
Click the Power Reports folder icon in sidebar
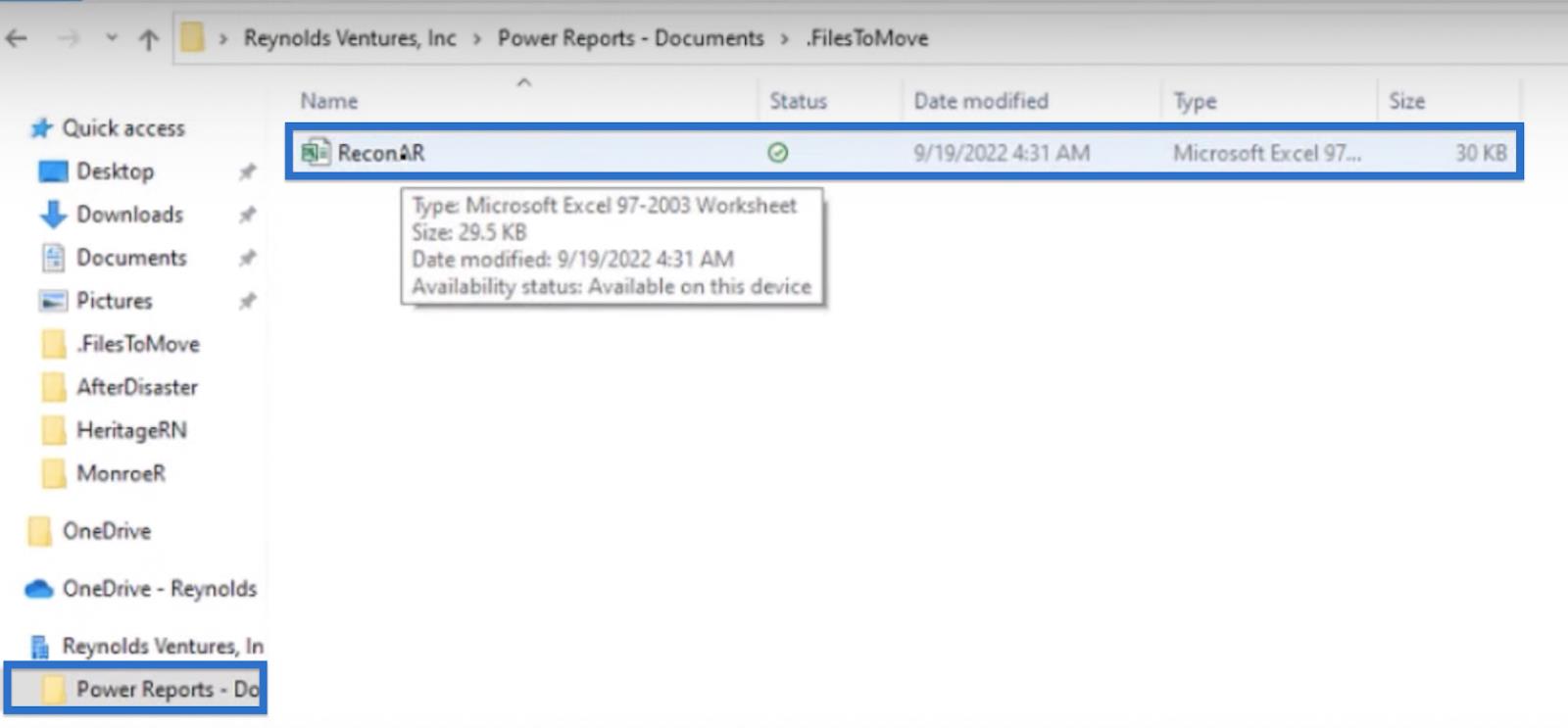tap(54, 690)
